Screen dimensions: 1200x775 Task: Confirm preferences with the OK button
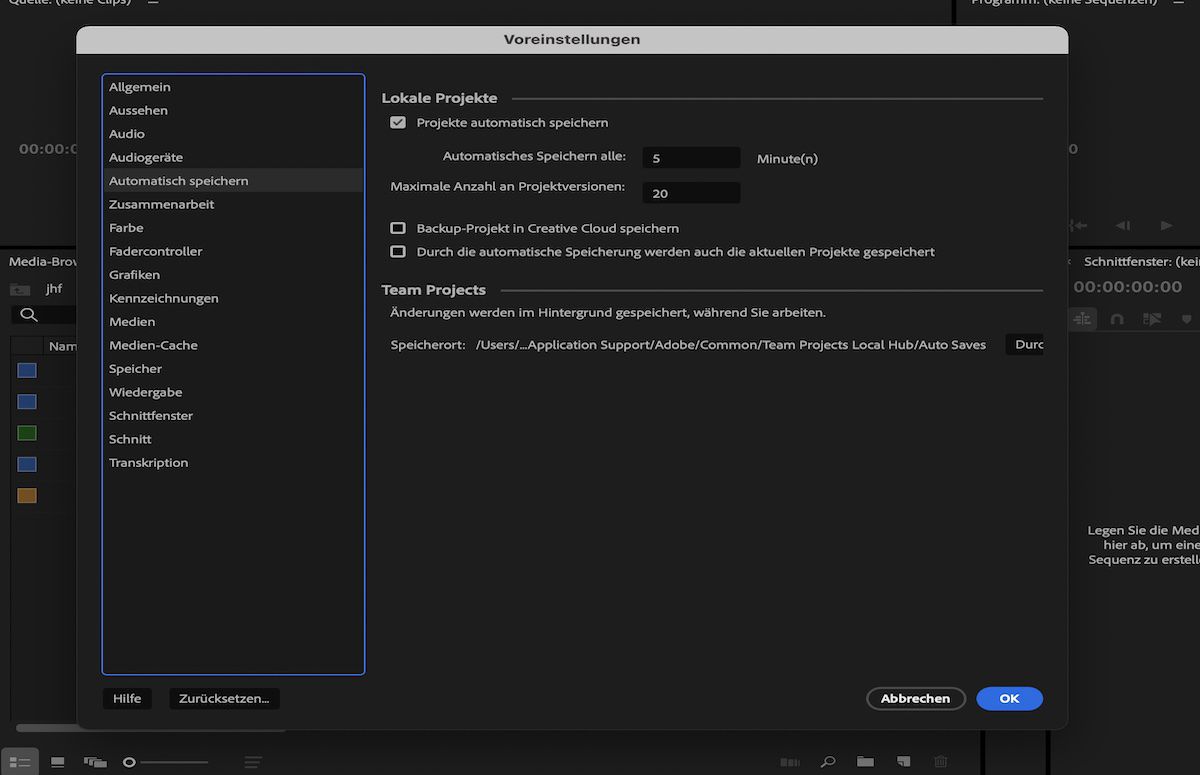pos(1009,698)
